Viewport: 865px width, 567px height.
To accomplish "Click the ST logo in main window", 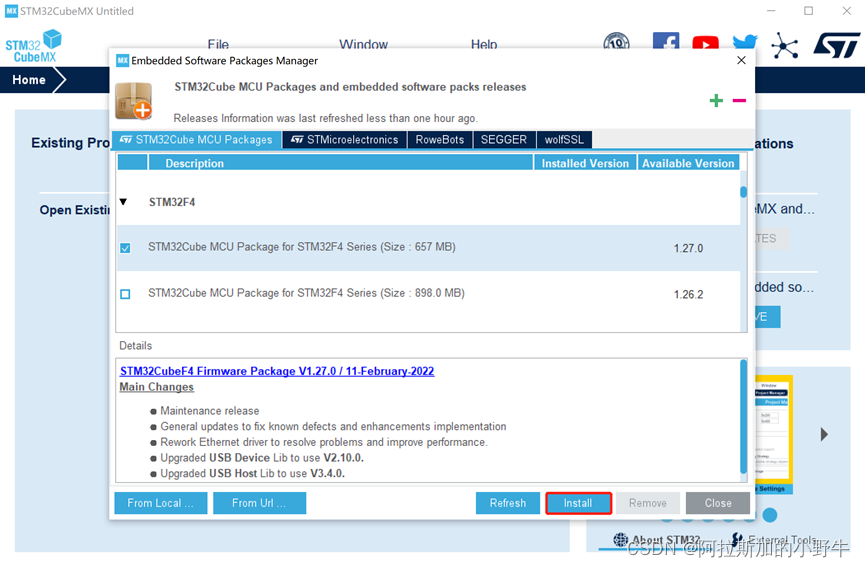I will [836, 45].
